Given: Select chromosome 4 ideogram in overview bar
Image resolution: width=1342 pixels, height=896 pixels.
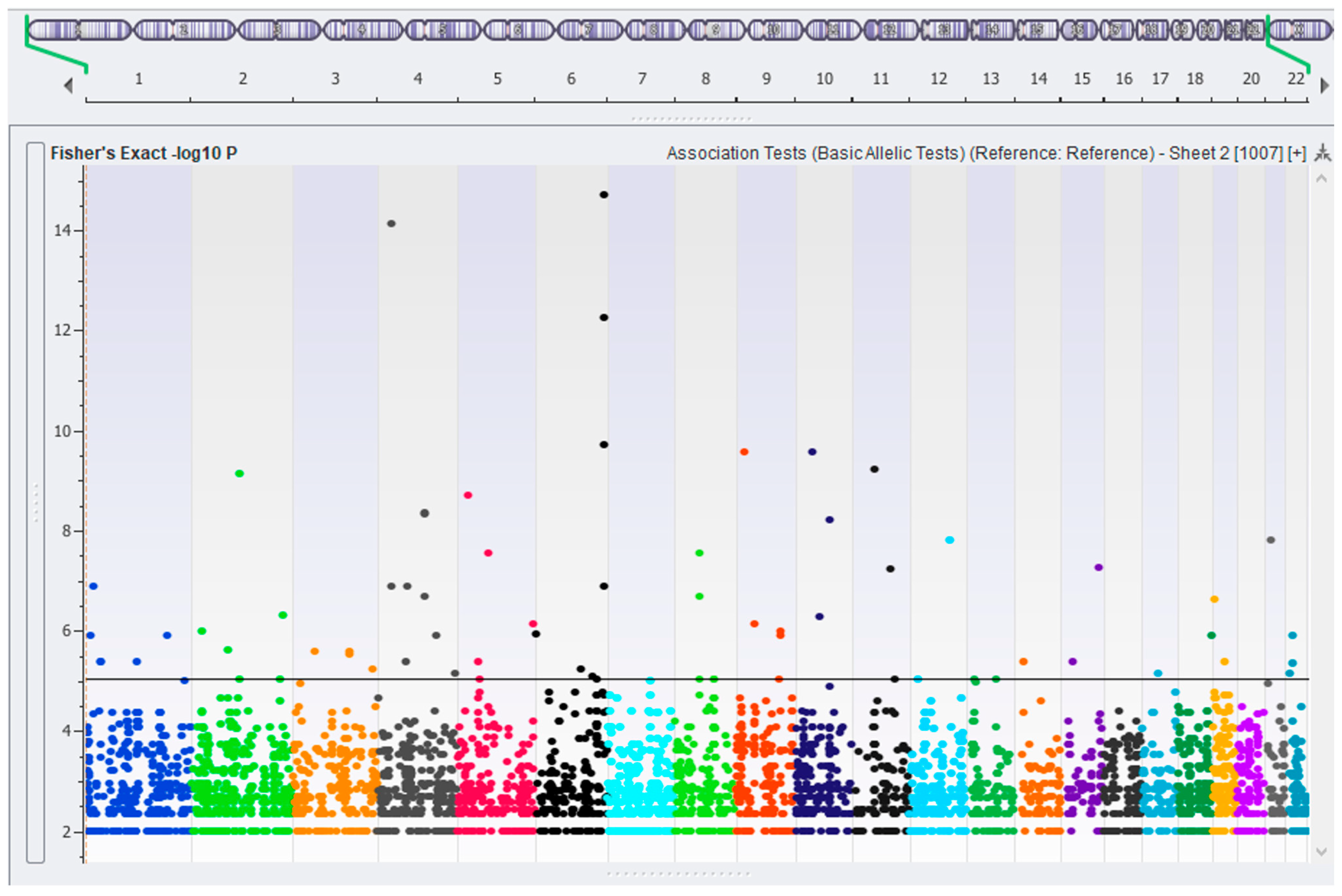Looking at the screenshot, I should (363, 30).
